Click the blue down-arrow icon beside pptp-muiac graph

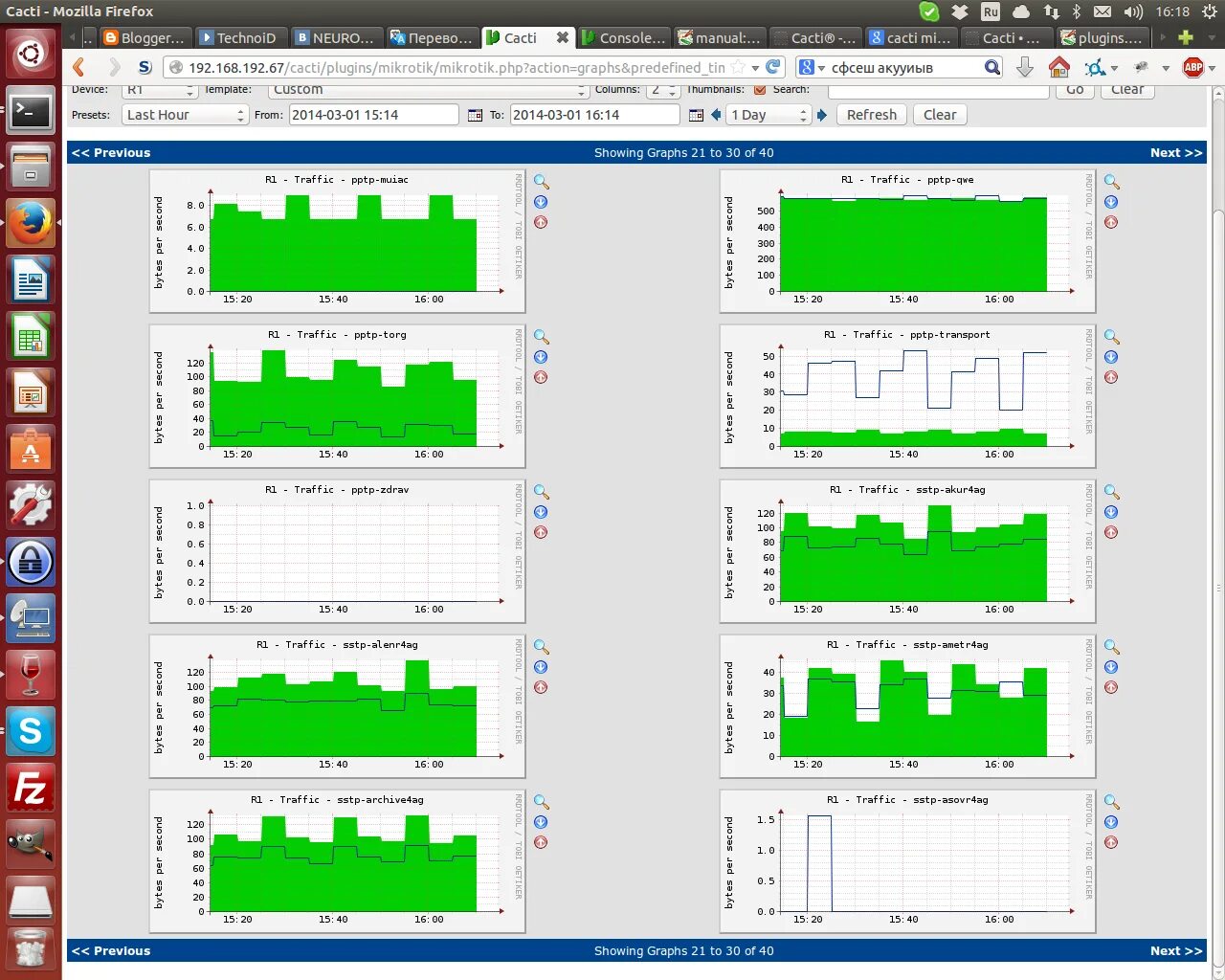[x=541, y=202]
